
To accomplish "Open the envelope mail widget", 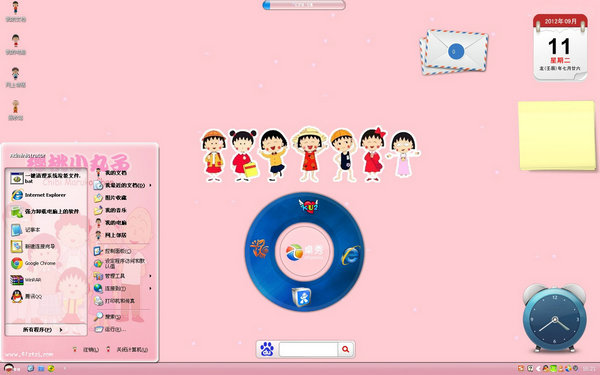I will click(454, 52).
